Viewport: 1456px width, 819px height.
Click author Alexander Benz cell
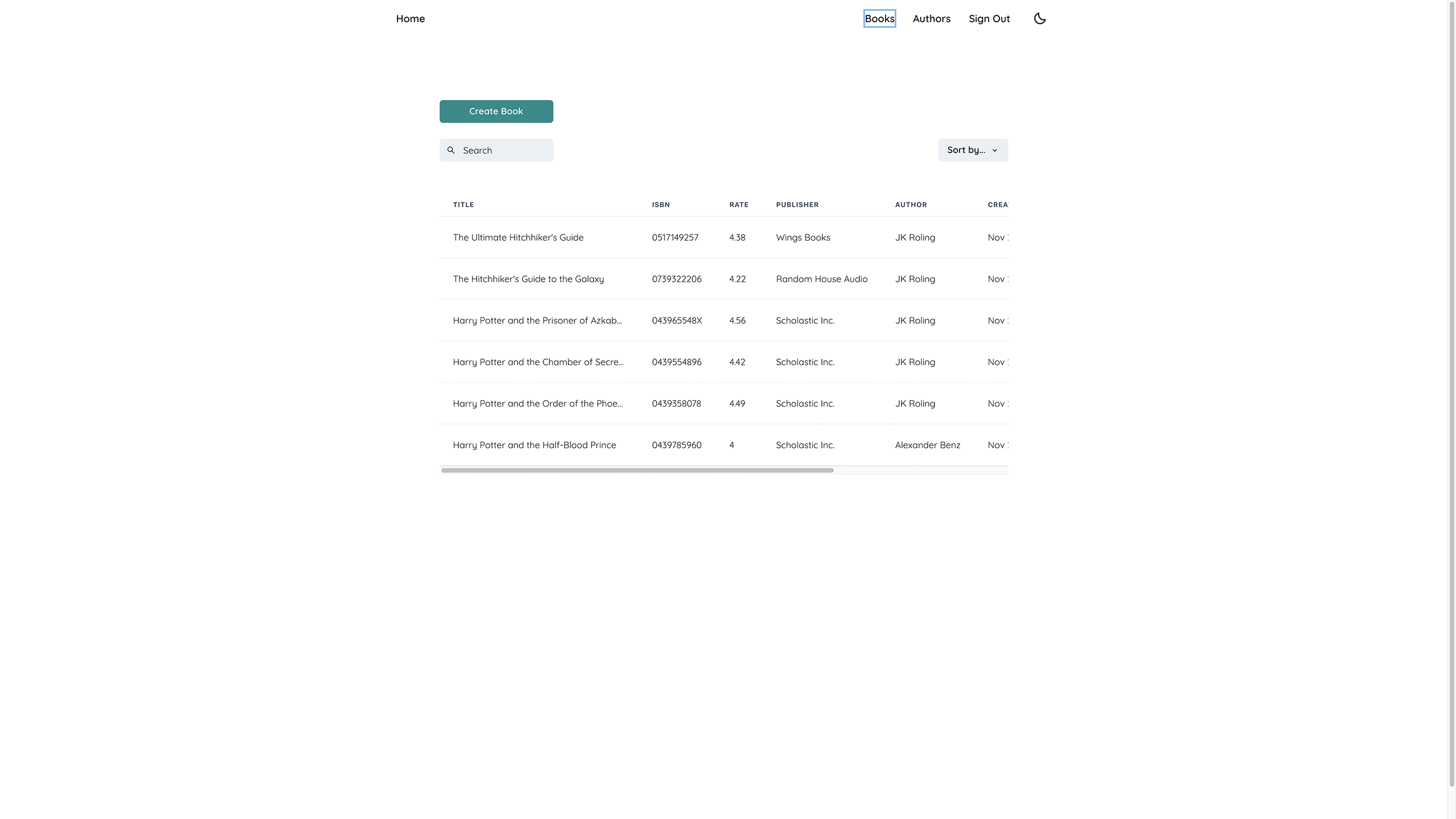(927, 445)
